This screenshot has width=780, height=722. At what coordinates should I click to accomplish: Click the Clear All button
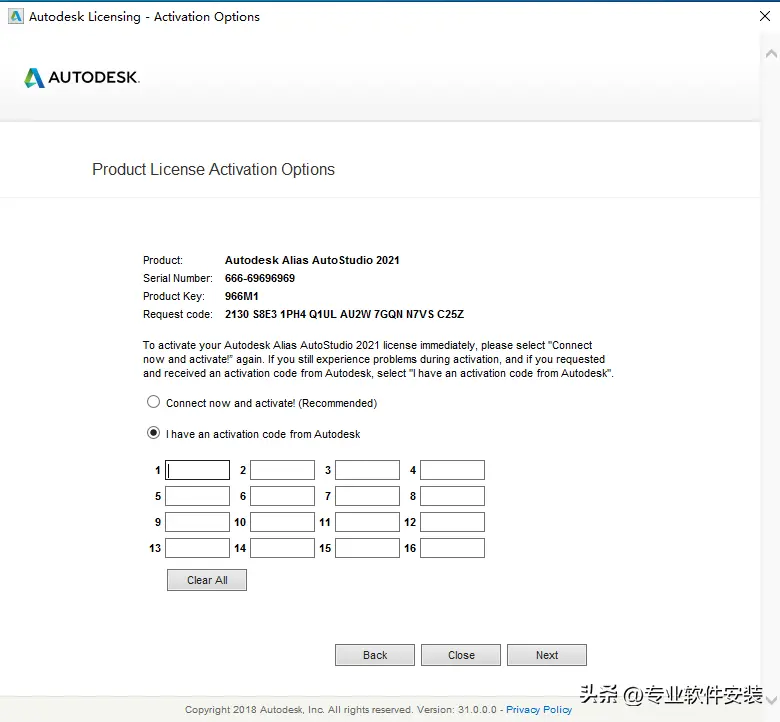pyautogui.click(x=207, y=580)
